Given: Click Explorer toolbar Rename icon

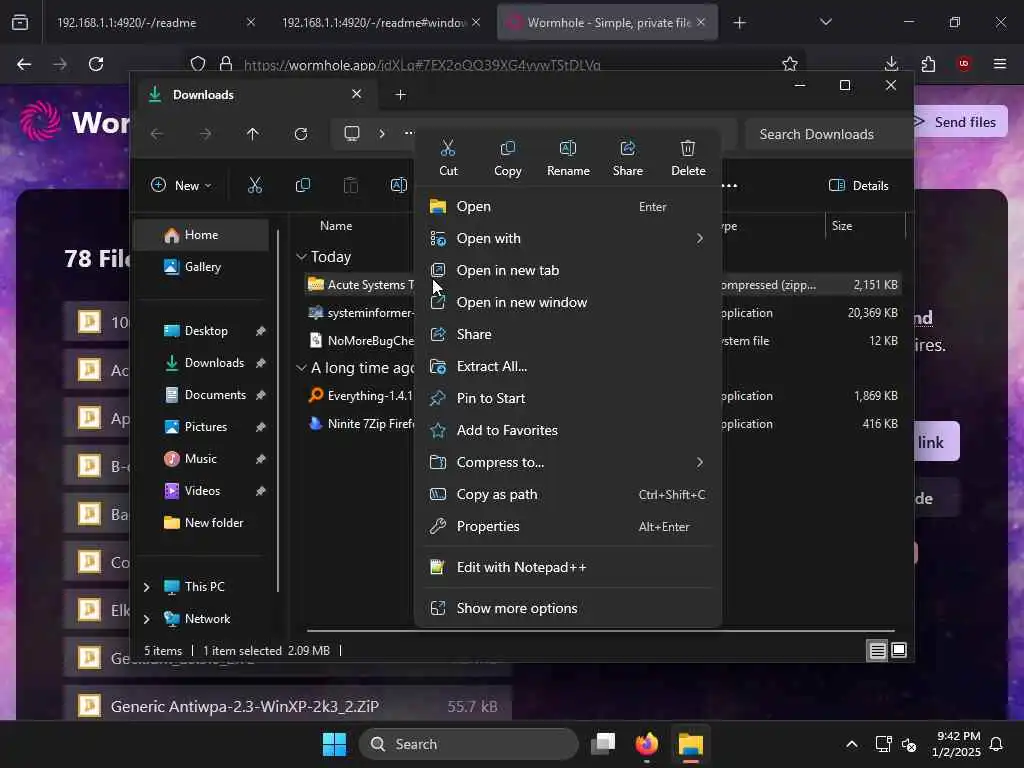Looking at the screenshot, I should click(x=398, y=185).
